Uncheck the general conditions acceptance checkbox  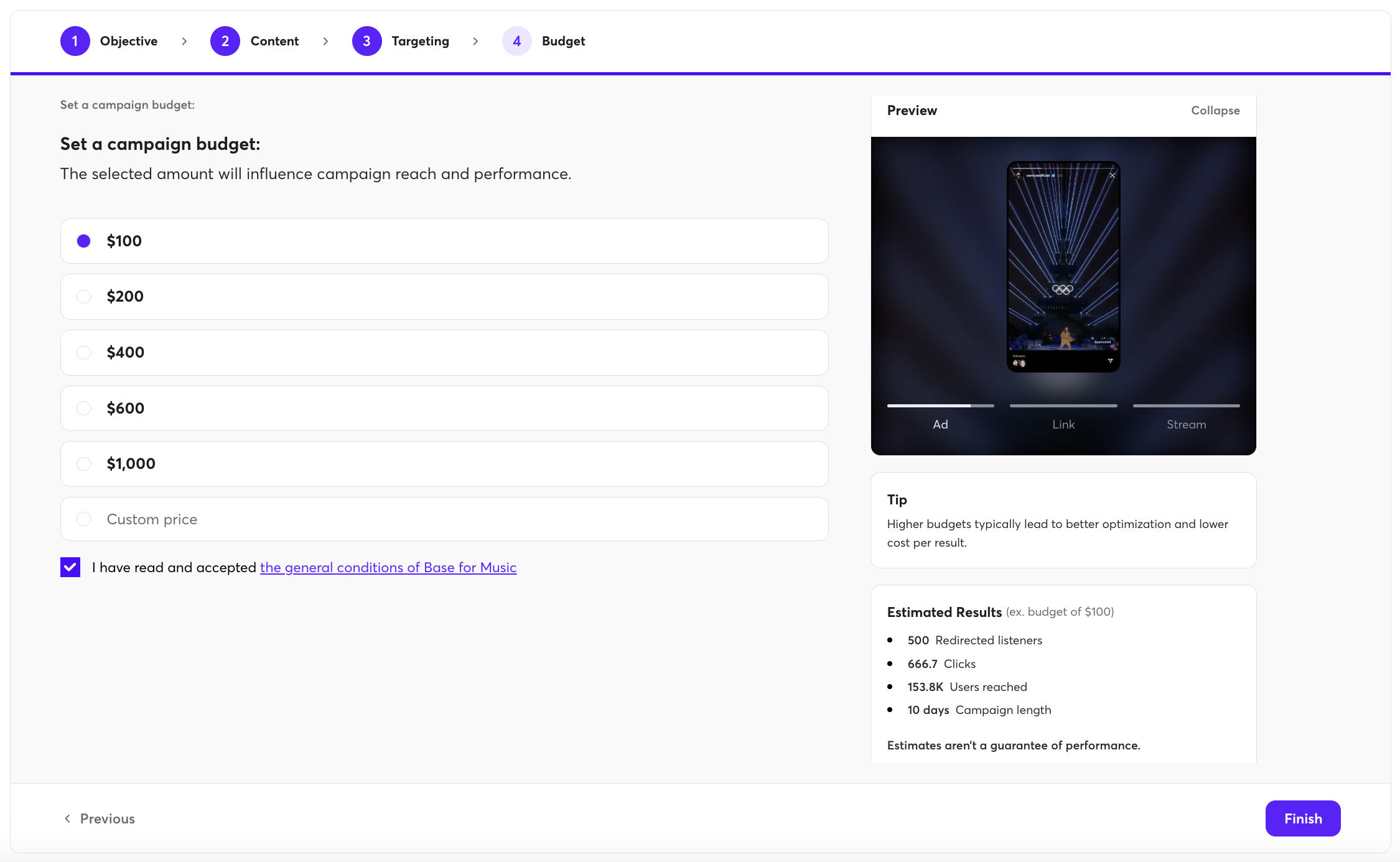click(x=70, y=567)
